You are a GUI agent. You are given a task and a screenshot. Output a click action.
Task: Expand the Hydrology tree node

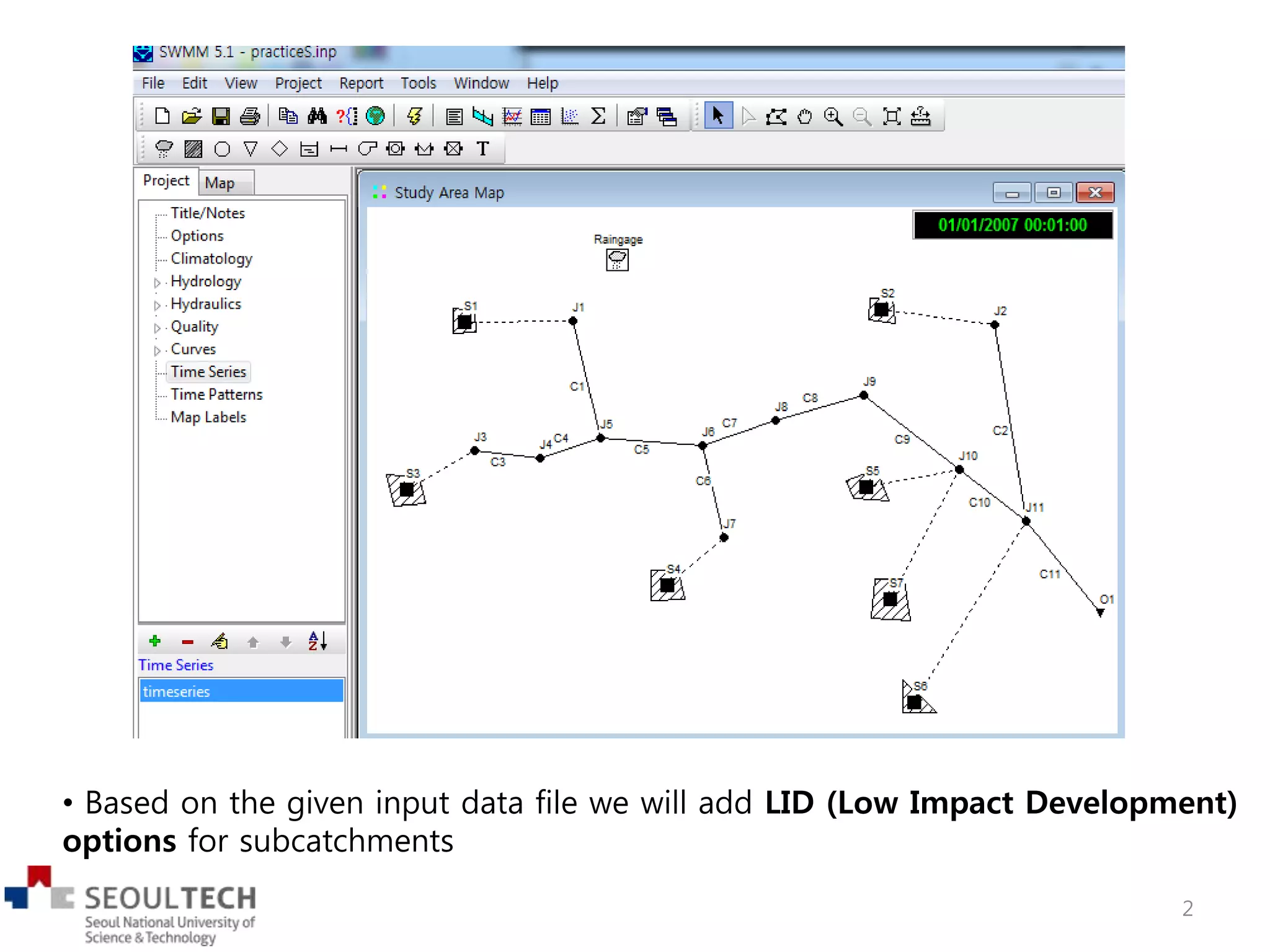click(x=157, y=283)
